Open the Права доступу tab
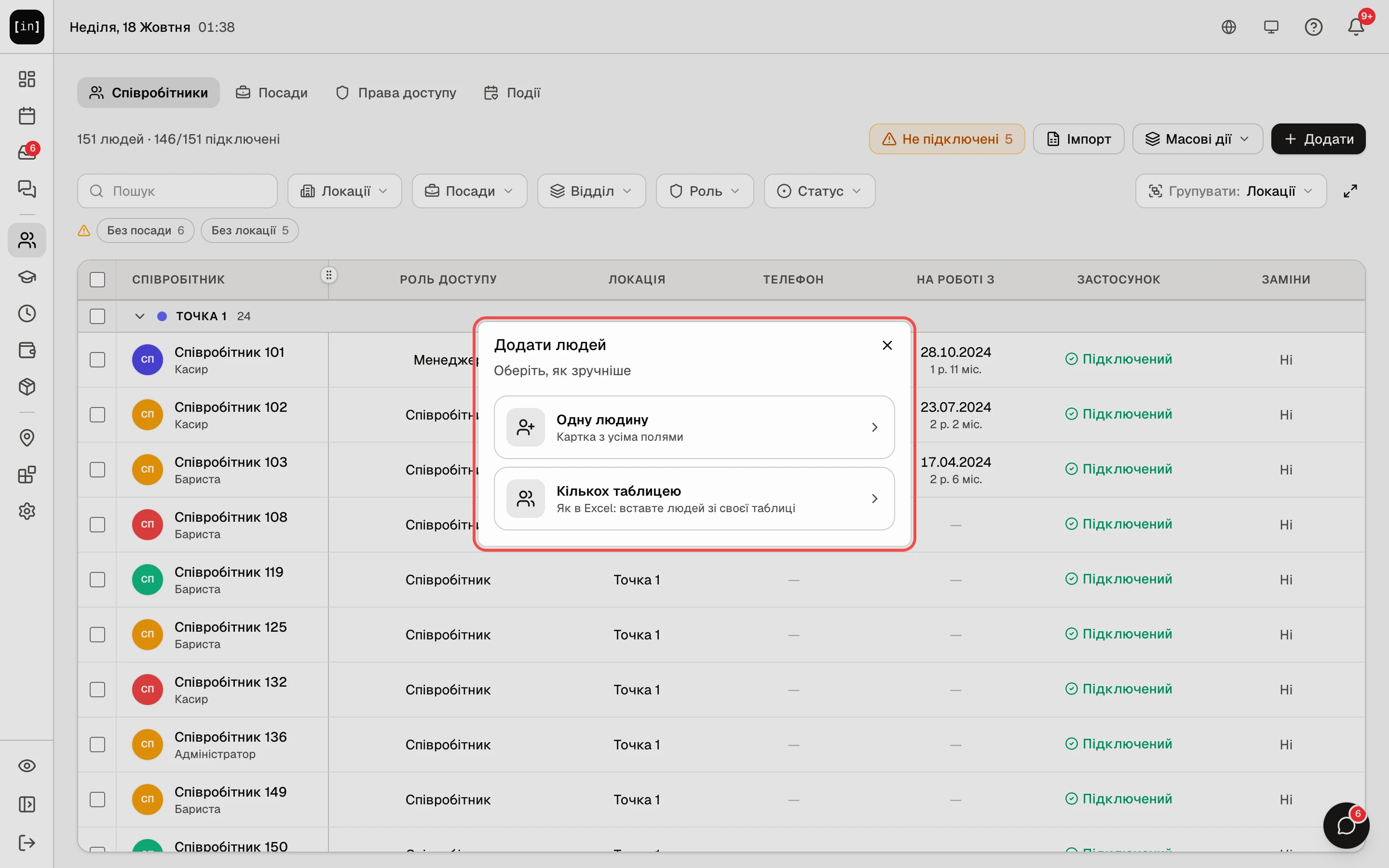1389x868 pixels. [396, 93]
